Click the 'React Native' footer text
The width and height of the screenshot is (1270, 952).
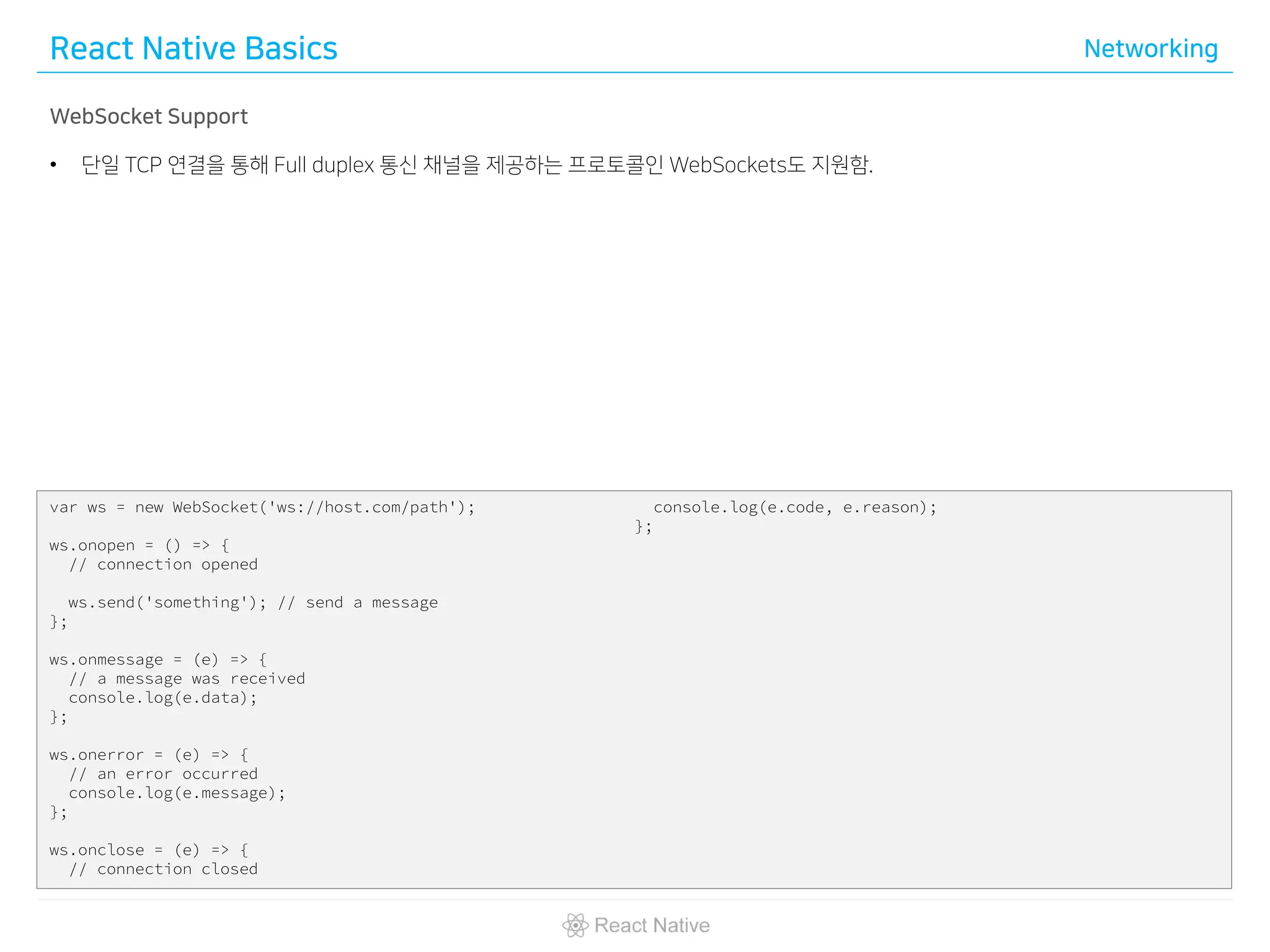(x=652, y=925)
